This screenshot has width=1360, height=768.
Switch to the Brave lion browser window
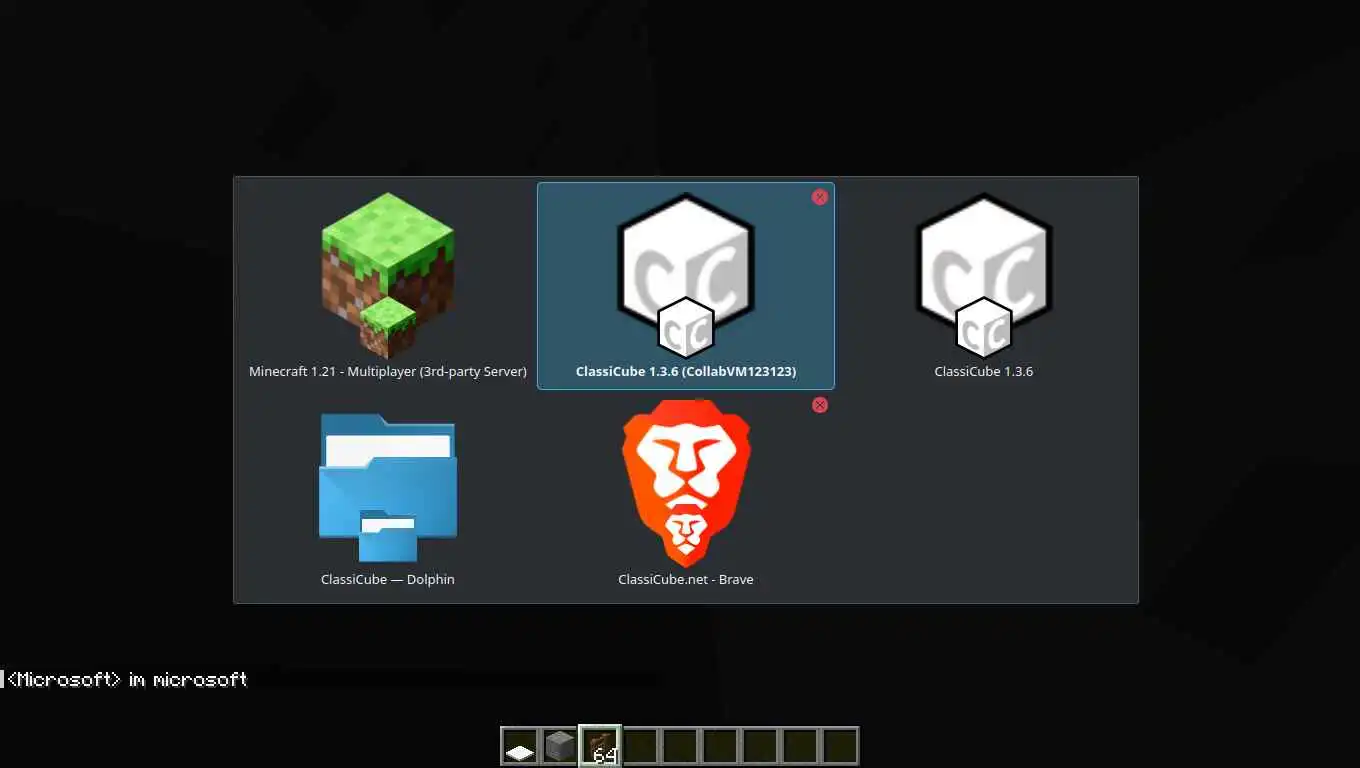pos(686,483)
